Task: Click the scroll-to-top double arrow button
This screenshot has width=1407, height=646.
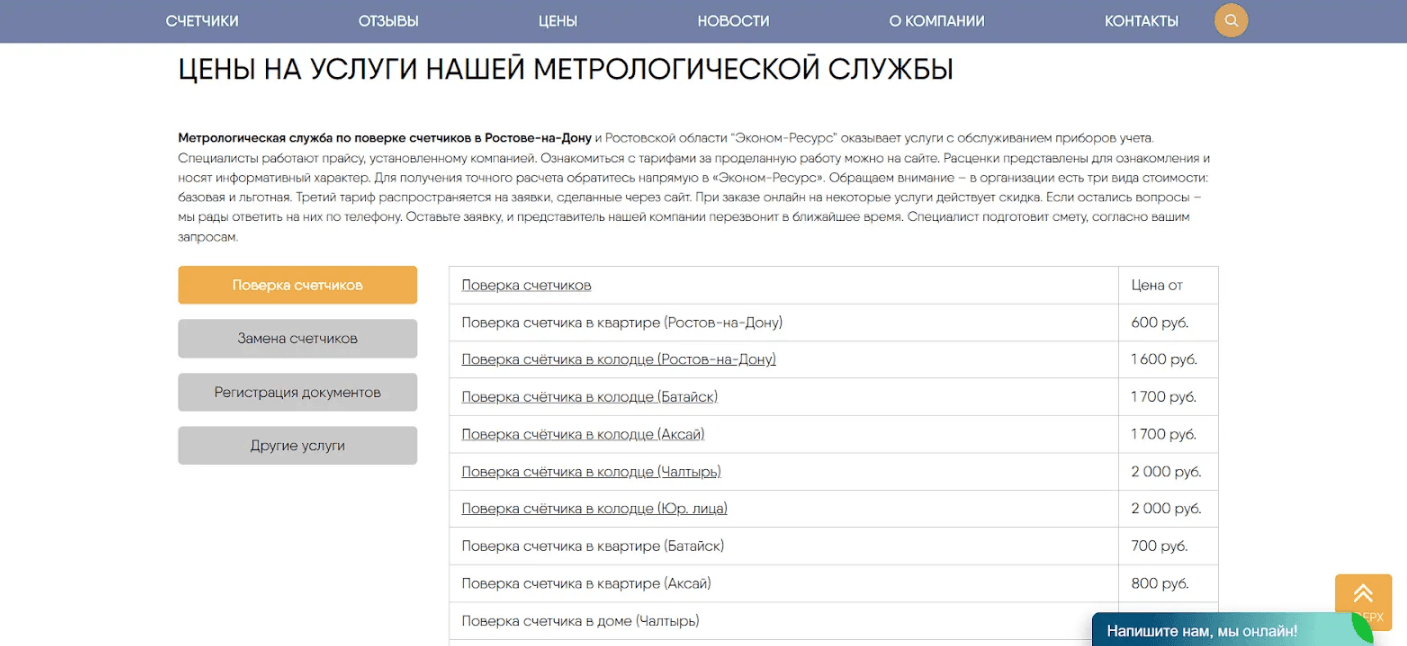Action: (1363, 603)
